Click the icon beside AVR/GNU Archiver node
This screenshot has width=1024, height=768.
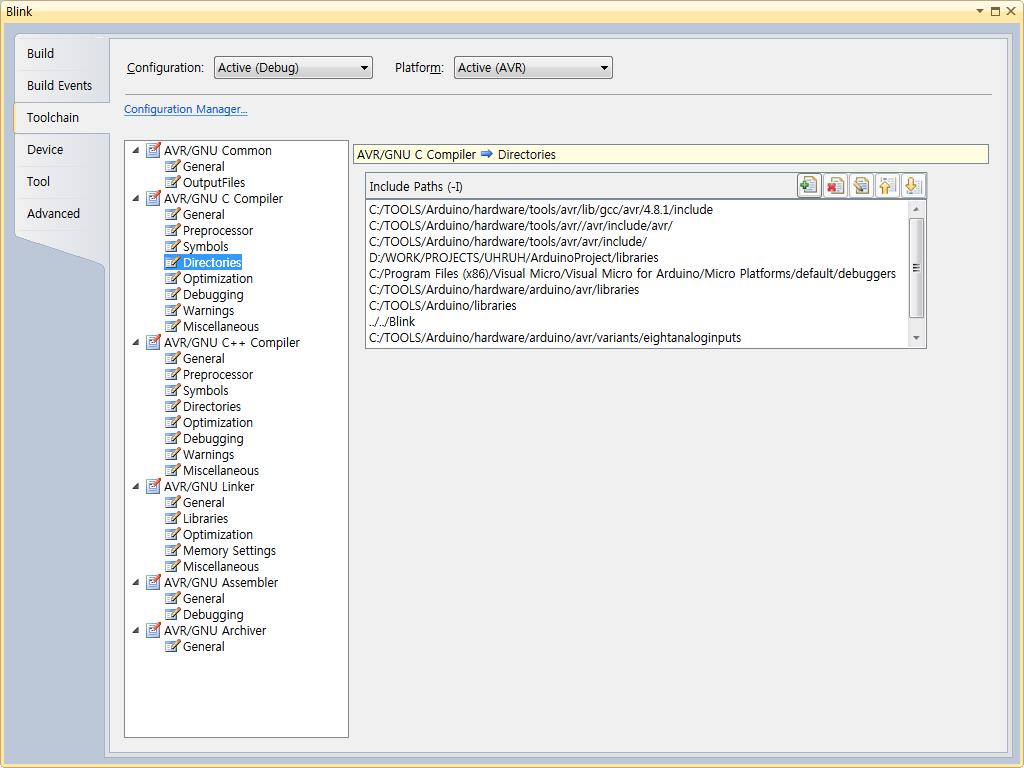tap(153, 631)
